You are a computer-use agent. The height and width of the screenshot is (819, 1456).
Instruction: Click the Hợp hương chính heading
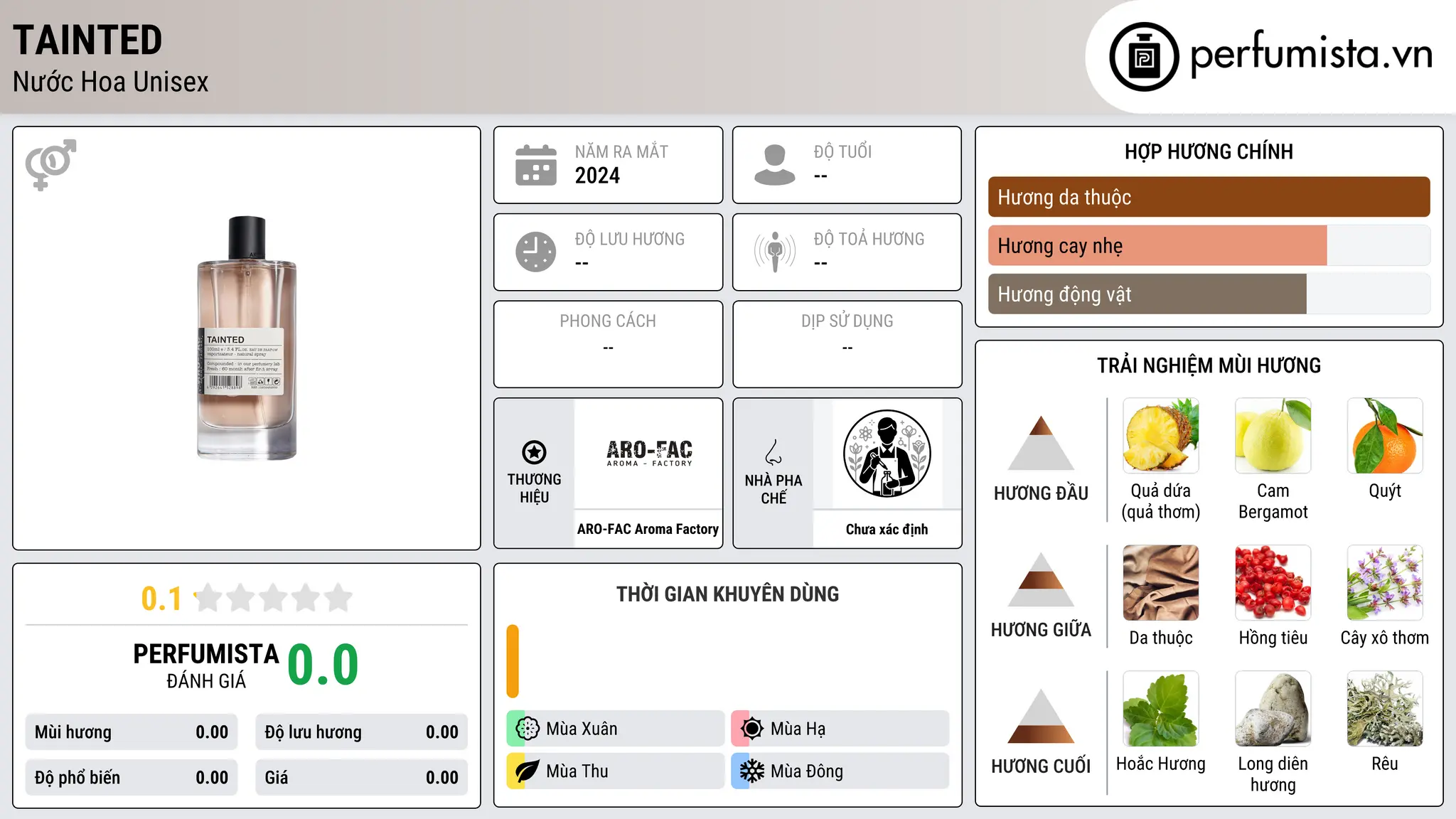[1209, 151]
